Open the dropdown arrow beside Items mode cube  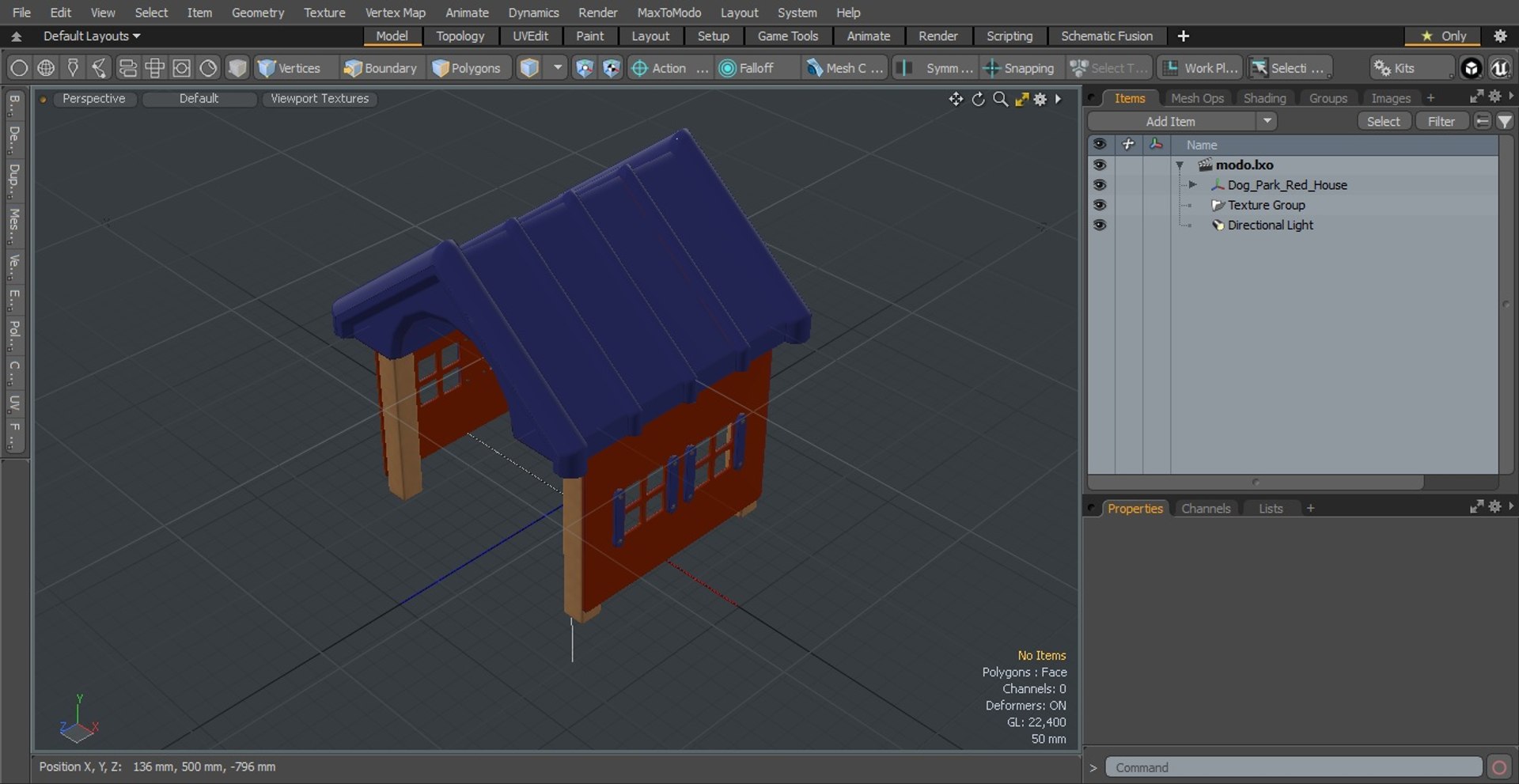pos(558,68)
